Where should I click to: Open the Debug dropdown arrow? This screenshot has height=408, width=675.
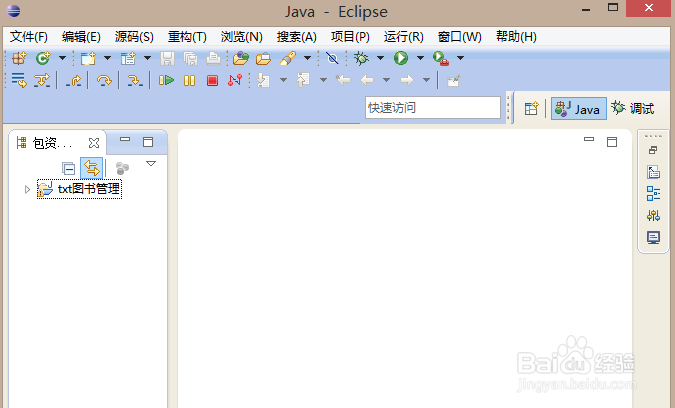(x=381, y=58)
